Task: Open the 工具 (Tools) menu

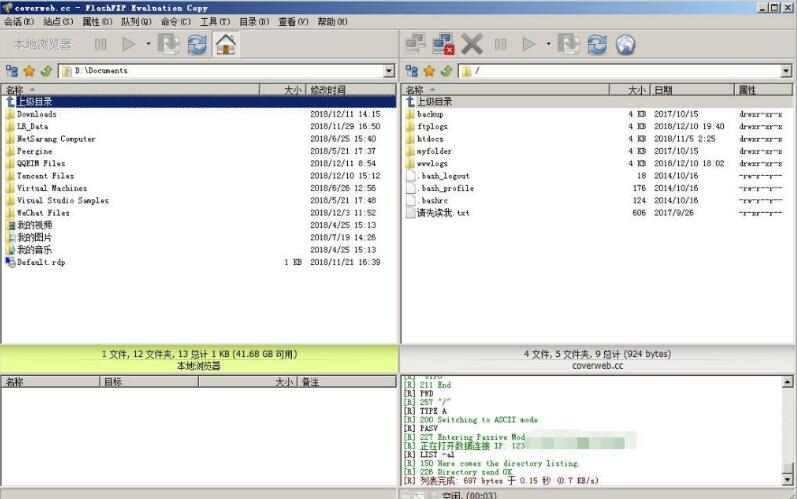Action: point(213,21)
